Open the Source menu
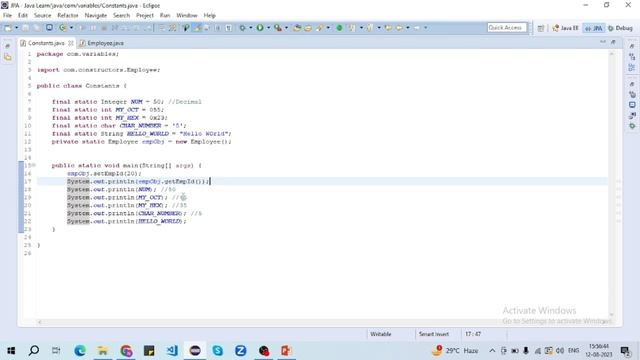Screen dimensions: 640x360 (42, 16)
